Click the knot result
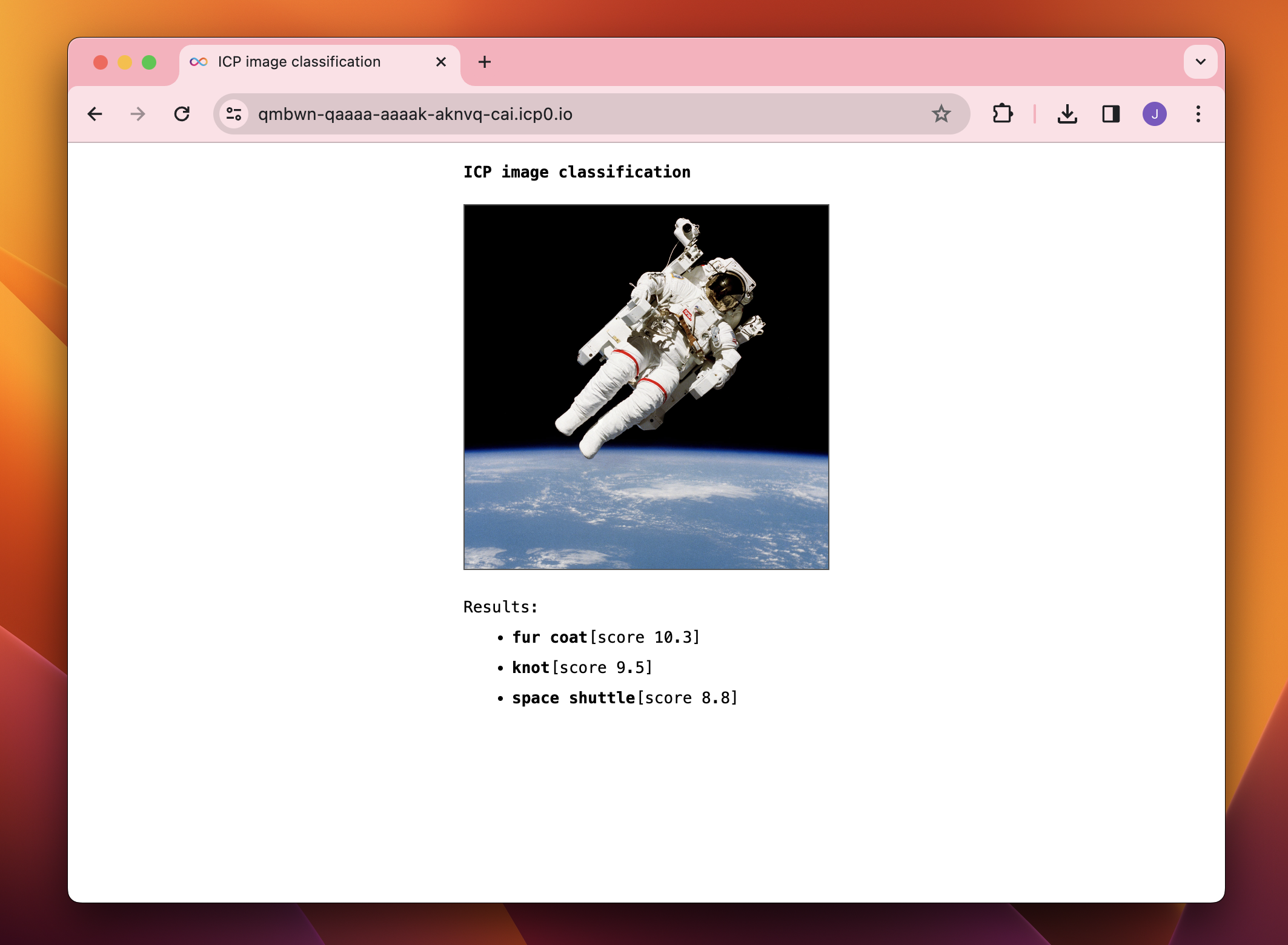The width and height of the screenshot is (1288, 945). 531,668
